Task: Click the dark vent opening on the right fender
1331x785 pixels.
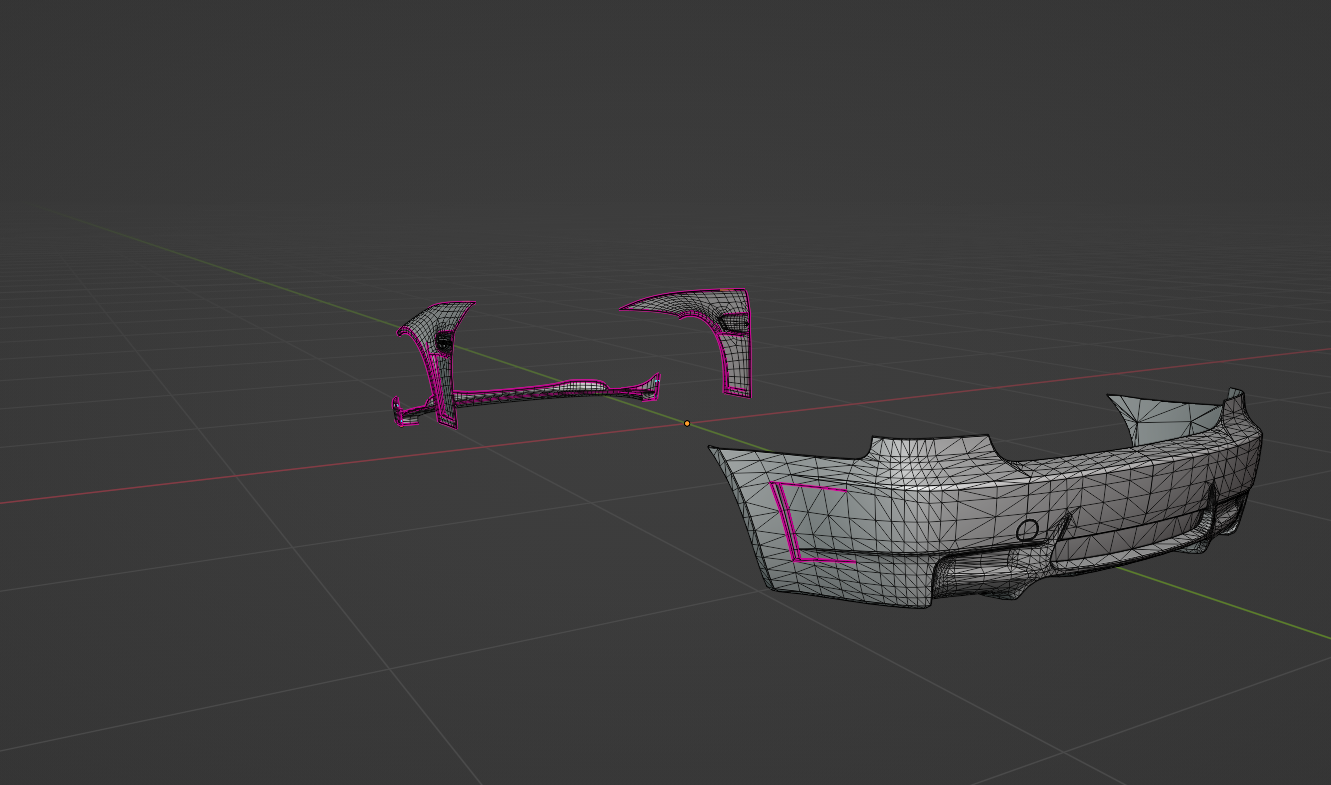Action: tap(733, 320)
